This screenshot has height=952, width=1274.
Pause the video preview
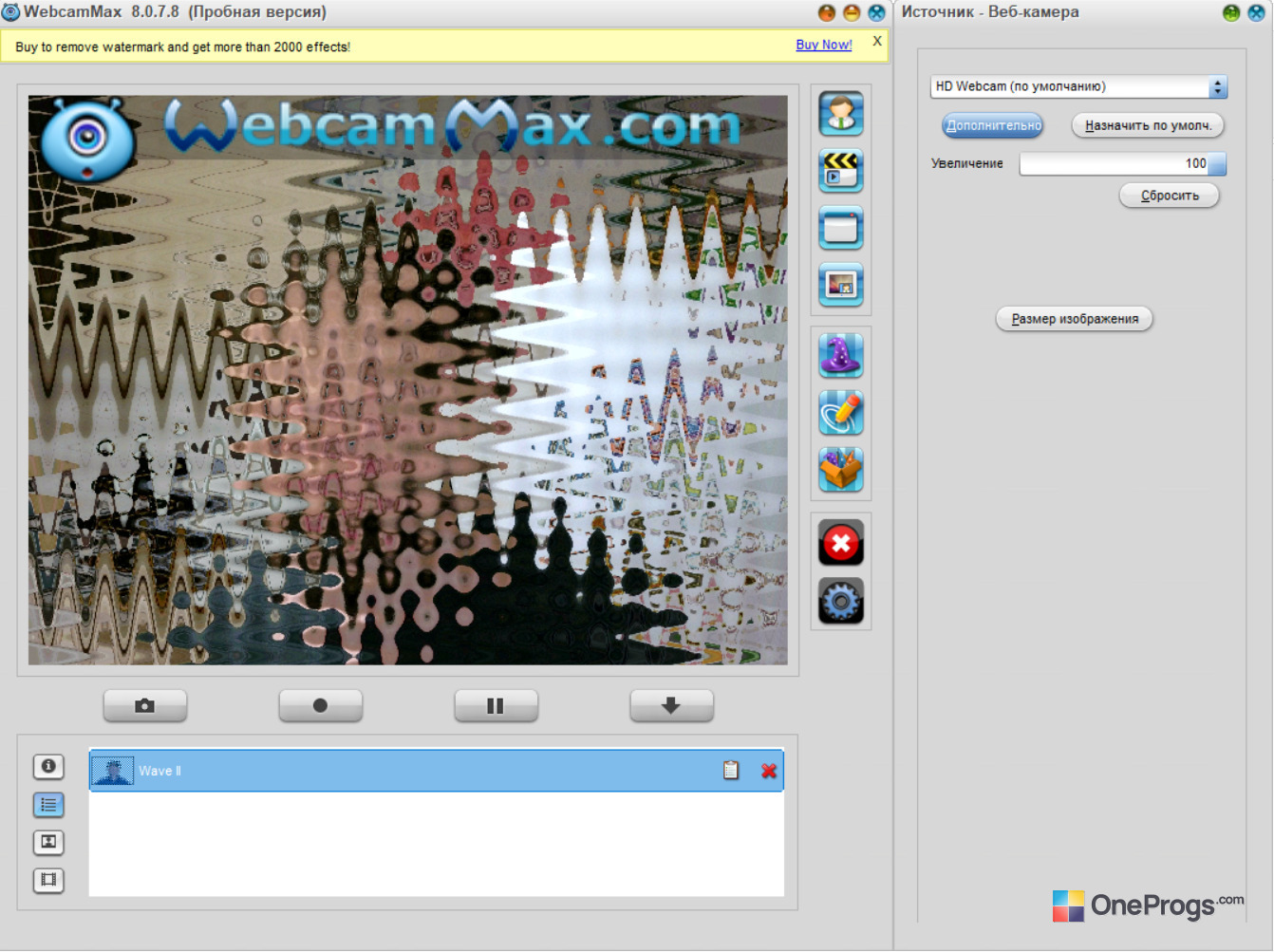[x=496, y=706]
